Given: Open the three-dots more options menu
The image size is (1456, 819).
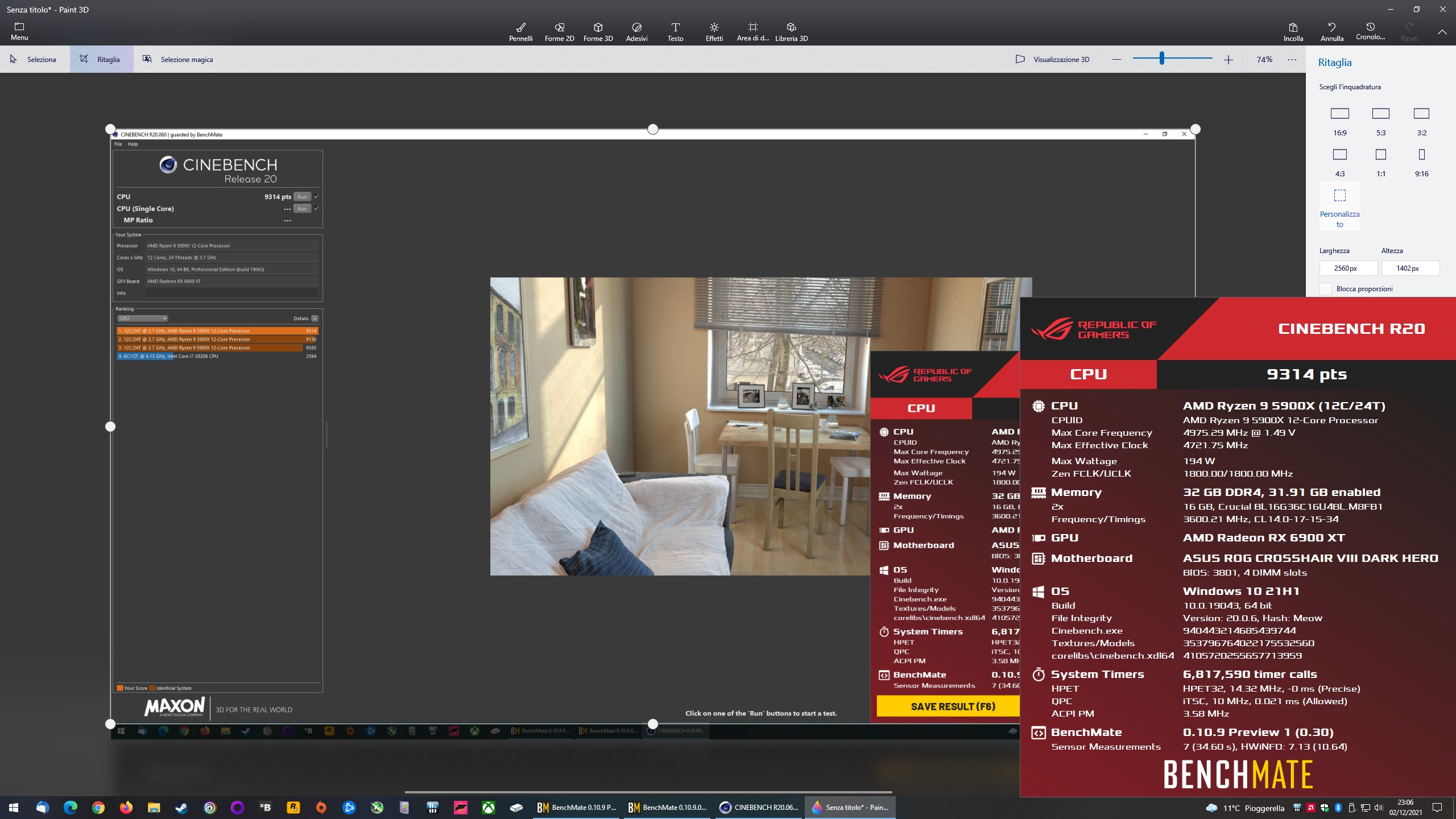Looking at the screenshot, I should [x=1292, y=59].
